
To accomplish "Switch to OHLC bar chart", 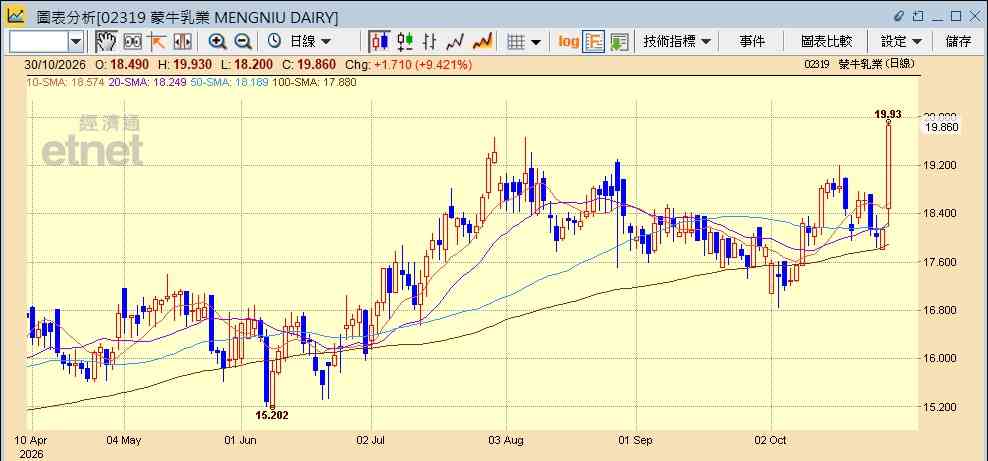I will [430, 42].
